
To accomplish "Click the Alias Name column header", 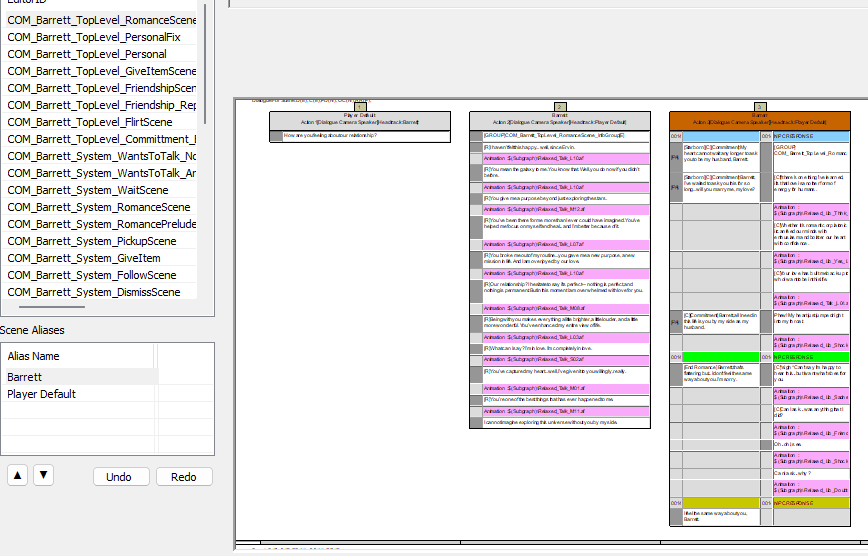I will point(78,356).
